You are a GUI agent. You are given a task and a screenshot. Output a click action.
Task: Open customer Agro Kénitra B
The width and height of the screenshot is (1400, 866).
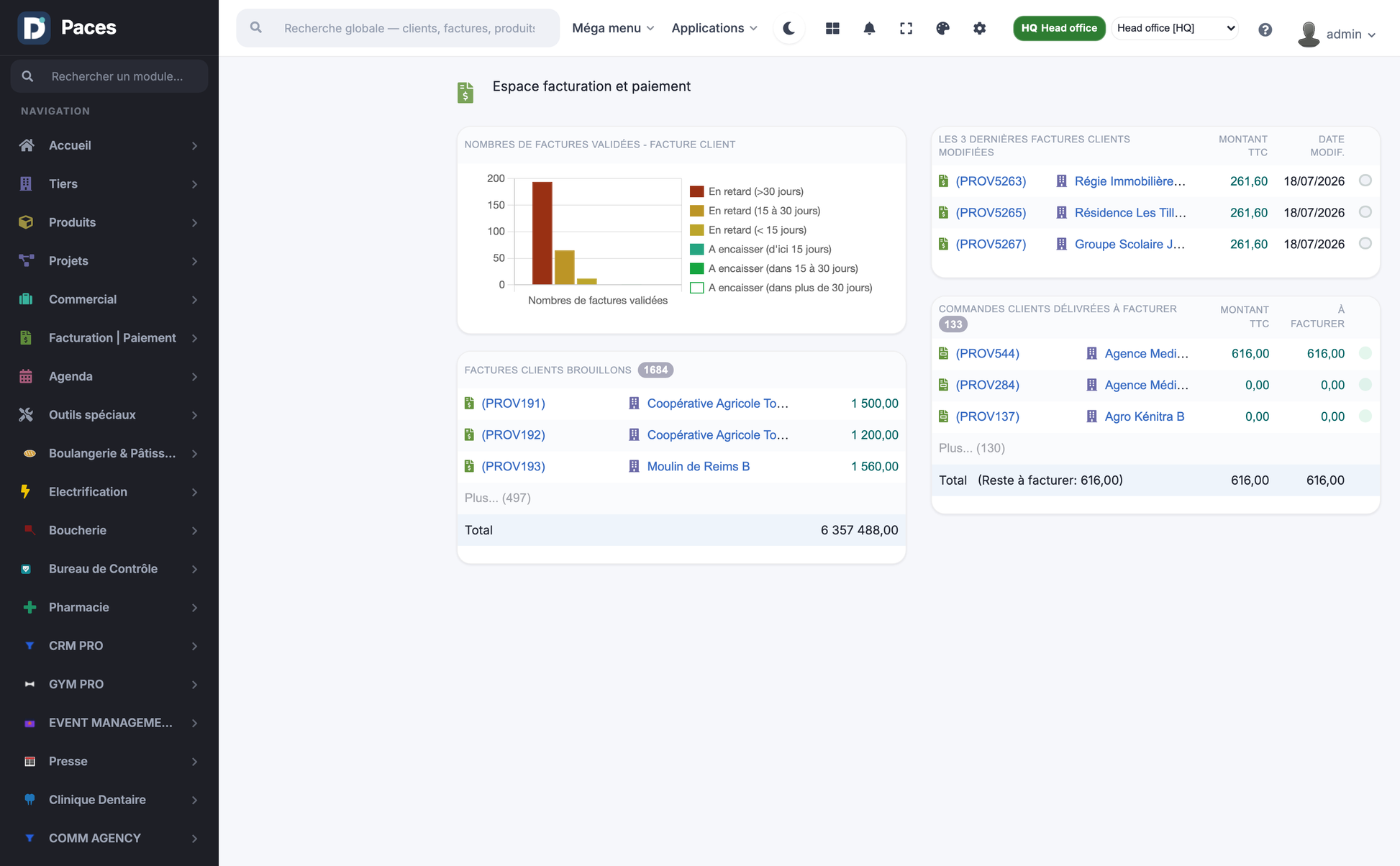coord(1144,416)
